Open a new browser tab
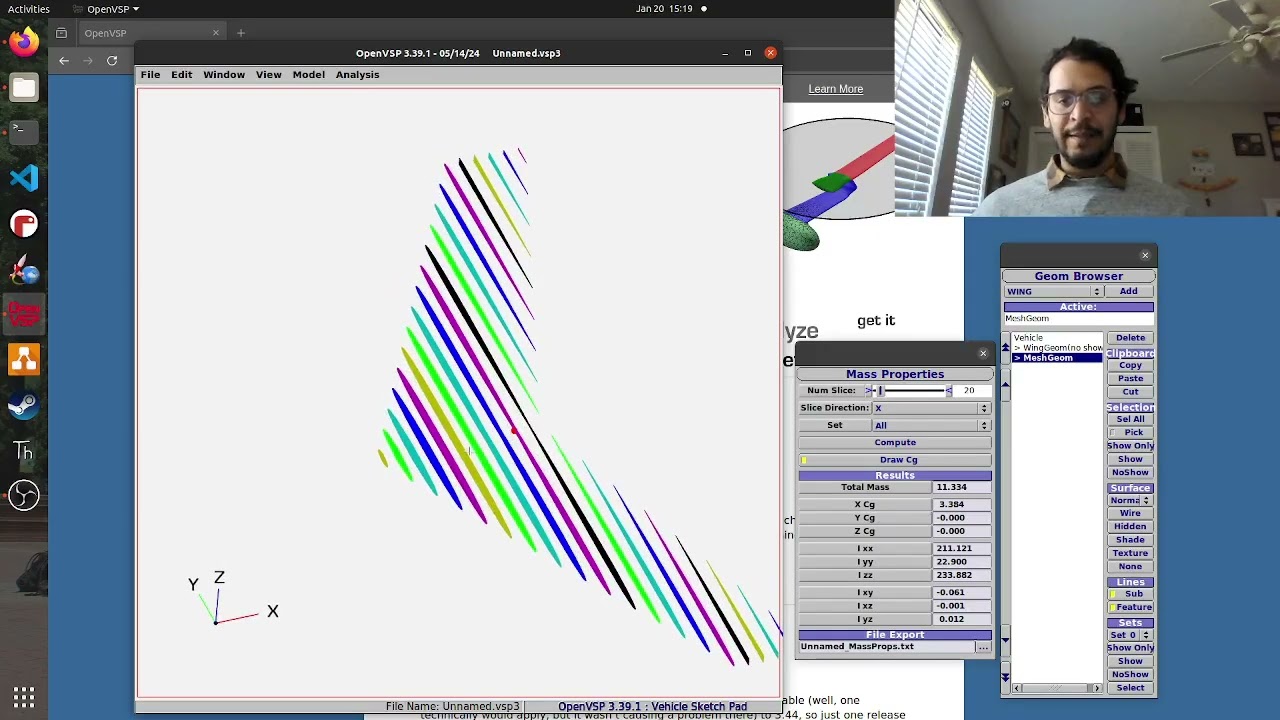Image resolution: width=1280 pixels, height=720 pixels. tap(240, 33)
